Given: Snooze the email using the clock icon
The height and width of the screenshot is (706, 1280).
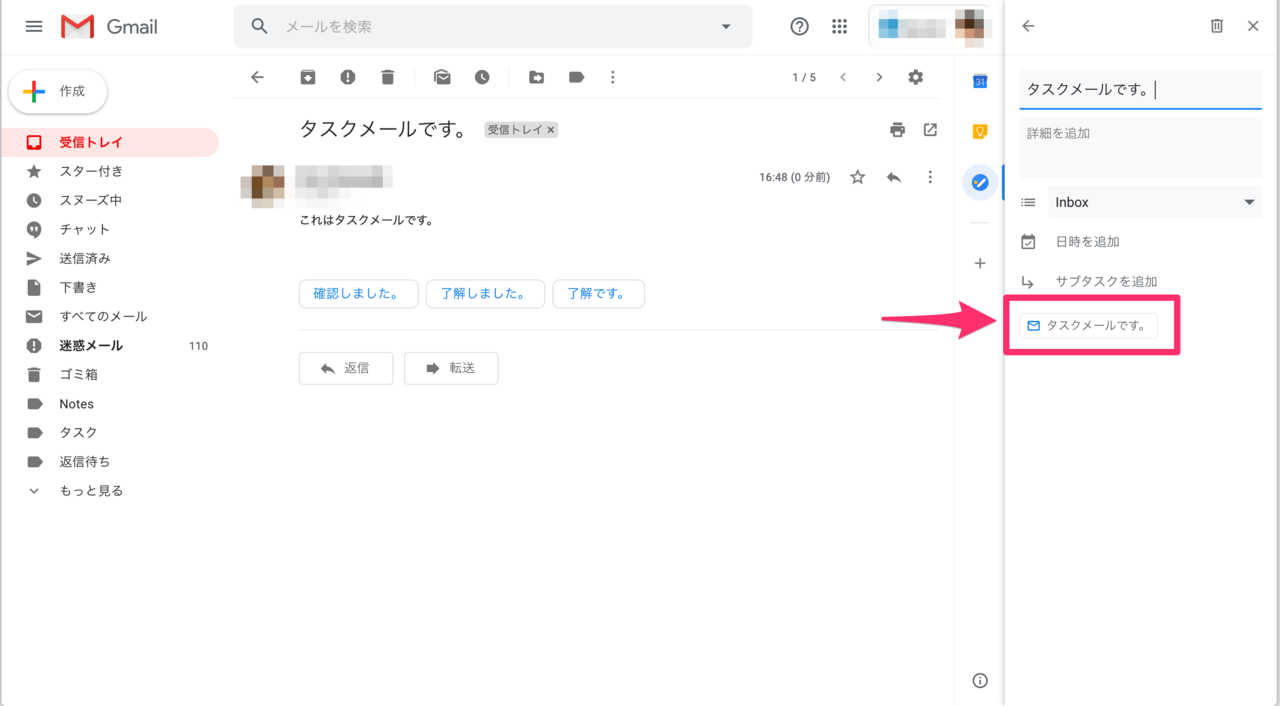Looking at the screenshot, I should pos(481,76).
